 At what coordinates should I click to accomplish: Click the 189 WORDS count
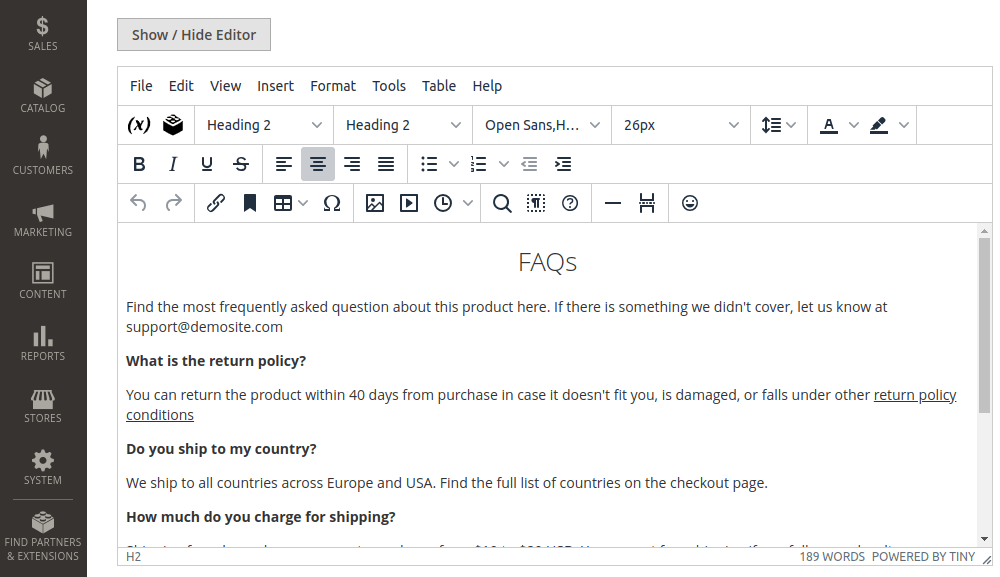coord(832,557)
